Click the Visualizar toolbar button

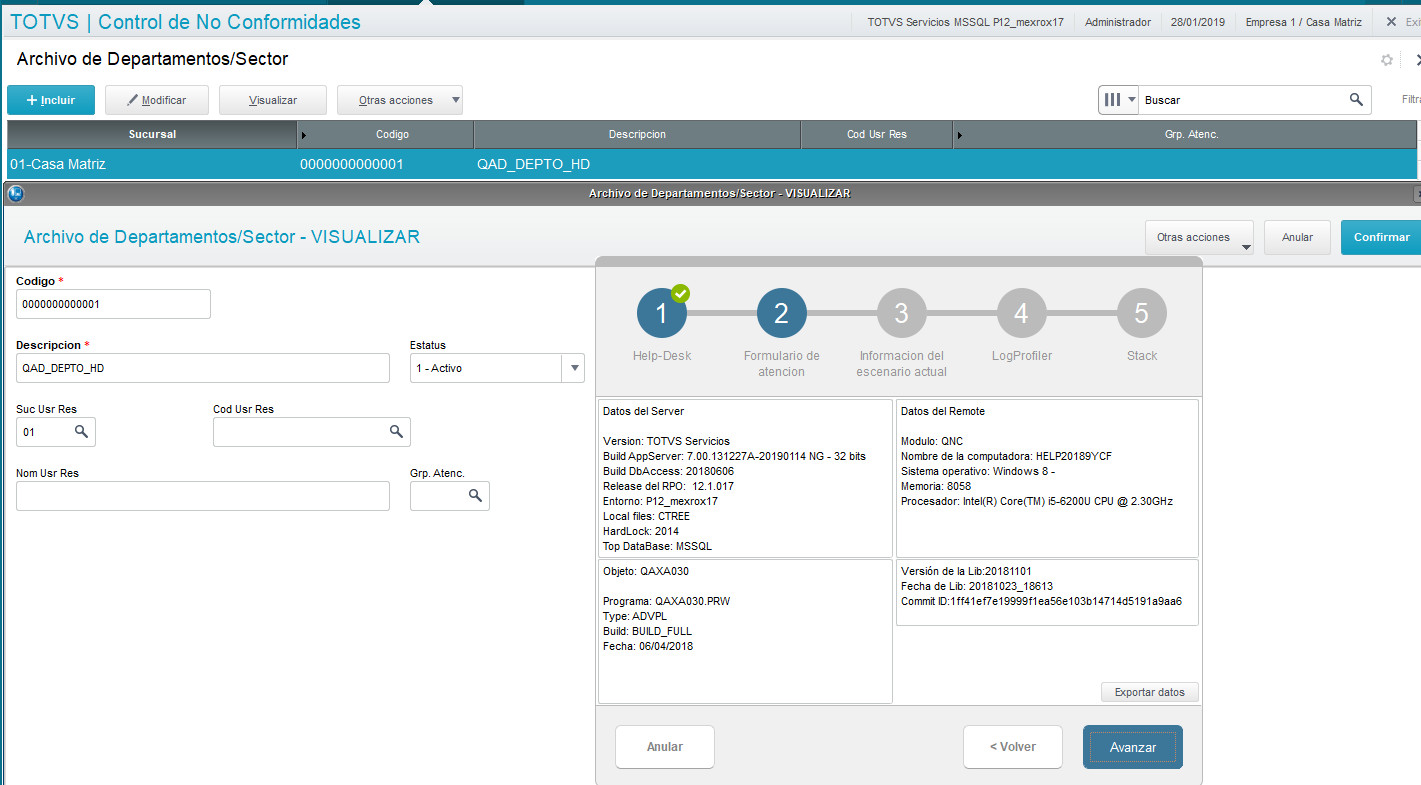[x=273, y=100]
